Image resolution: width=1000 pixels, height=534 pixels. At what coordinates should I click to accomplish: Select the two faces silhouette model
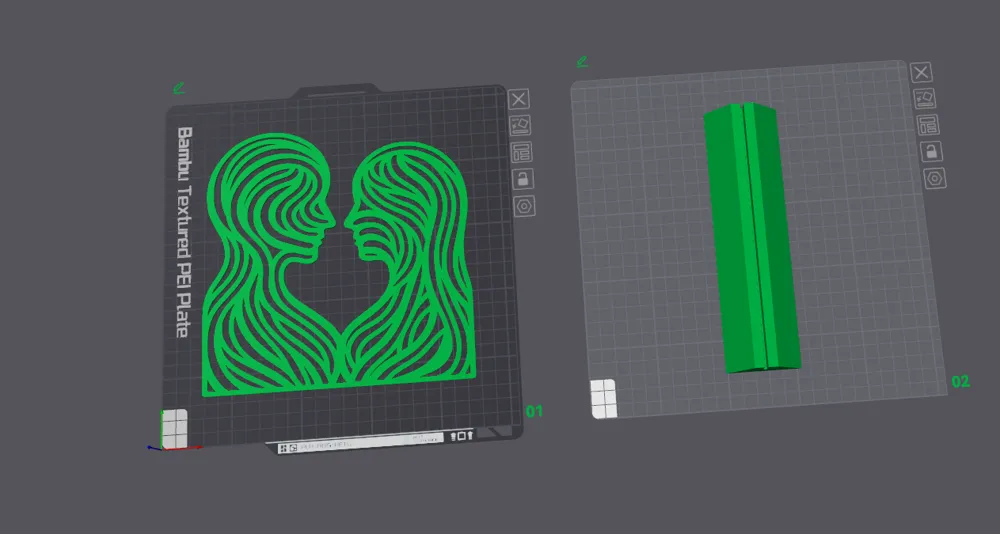(x=338, y=265)
